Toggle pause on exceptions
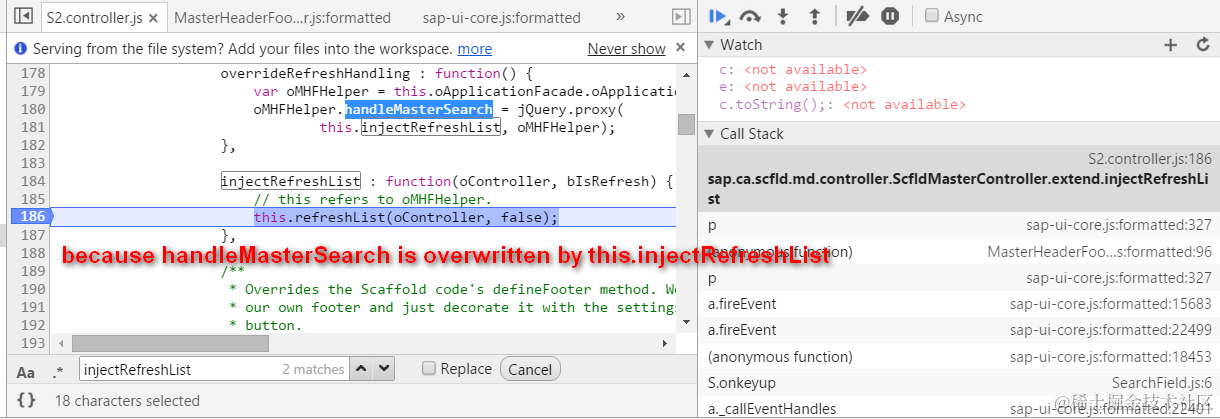 (x=890, y=16)
